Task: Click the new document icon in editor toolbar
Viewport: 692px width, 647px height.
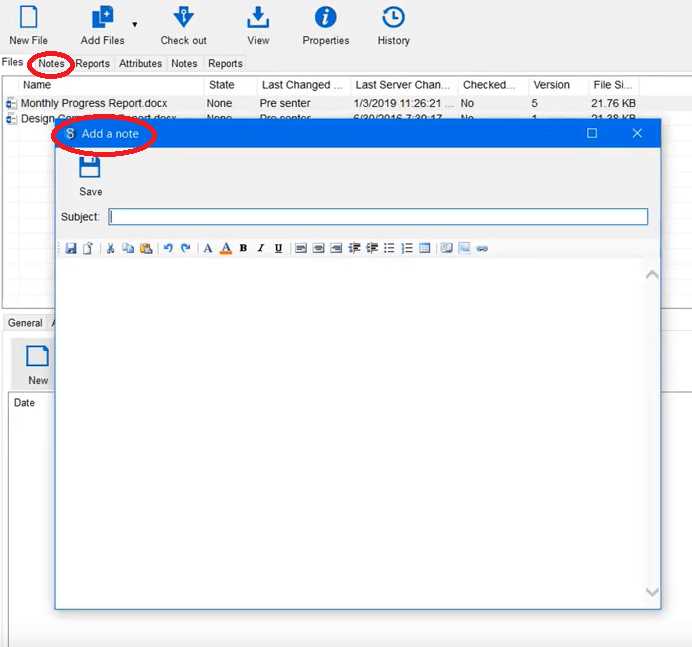Action: (x=88, y=248)
